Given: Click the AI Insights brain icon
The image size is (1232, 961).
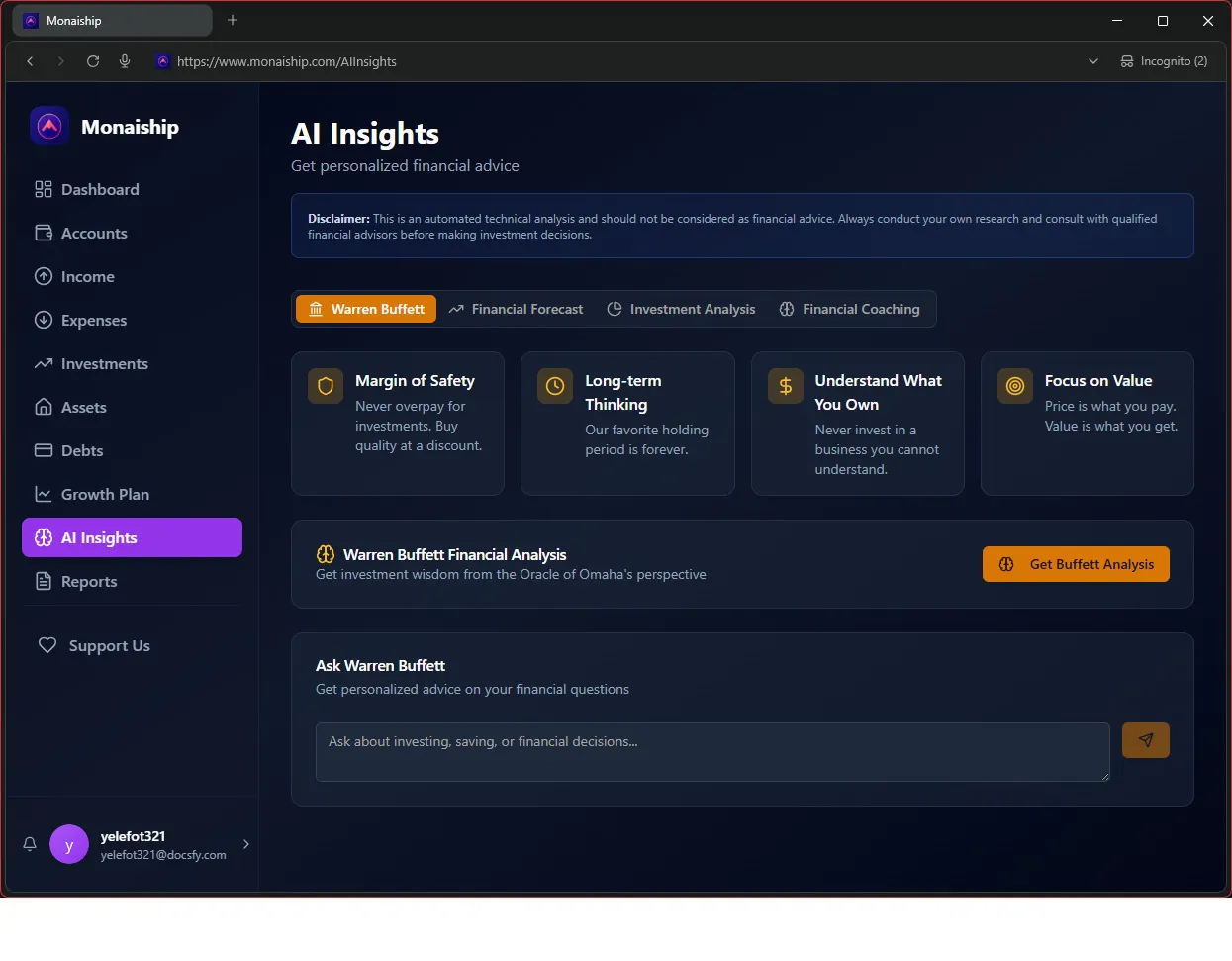Looking at the screenshot, I should (44, 537).
